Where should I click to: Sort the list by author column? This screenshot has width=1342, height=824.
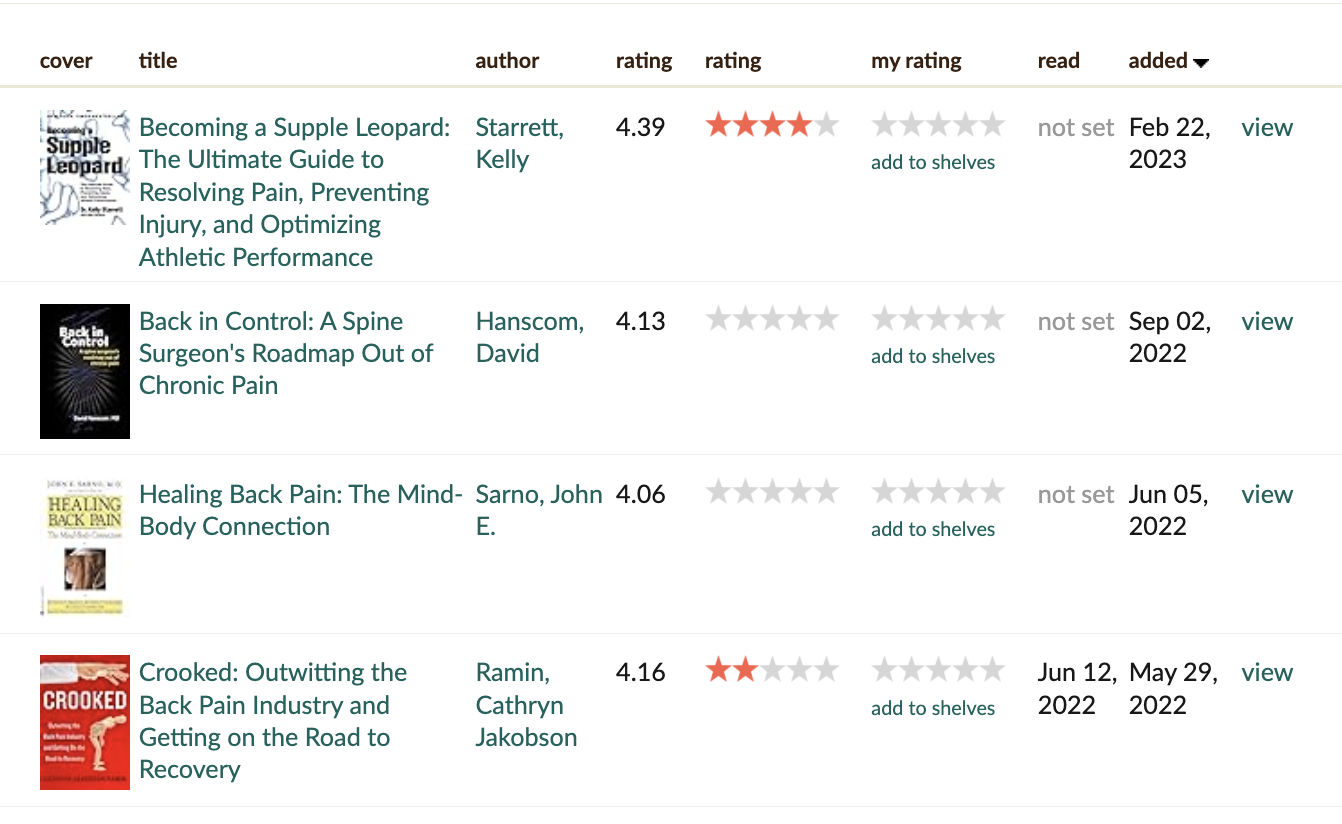point(507,61)
